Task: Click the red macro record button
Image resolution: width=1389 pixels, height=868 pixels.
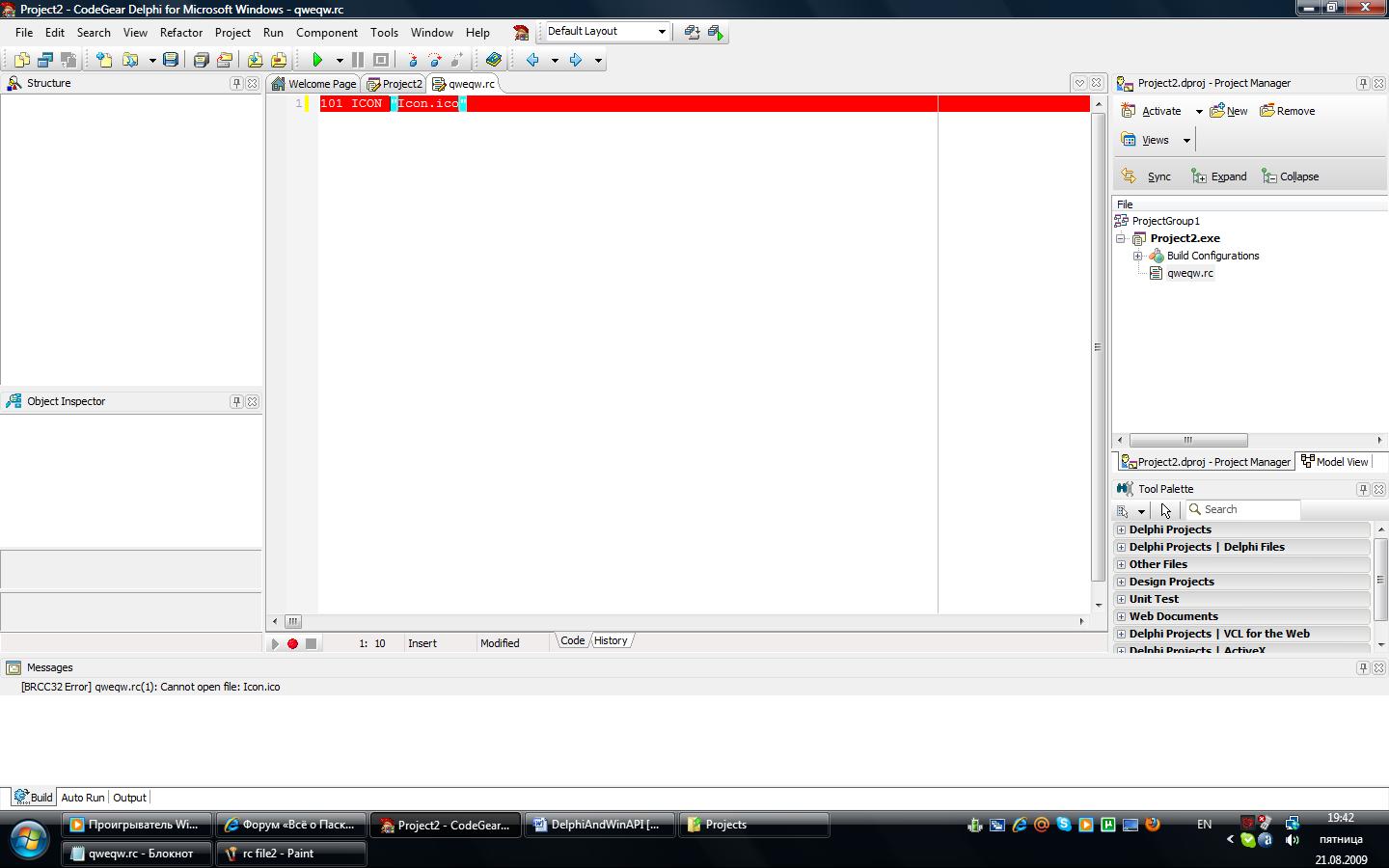Action: pos(292,643)
